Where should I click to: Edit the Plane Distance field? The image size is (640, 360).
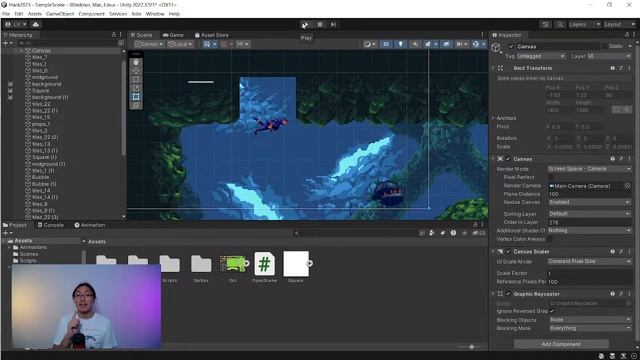tap(589, 194)
